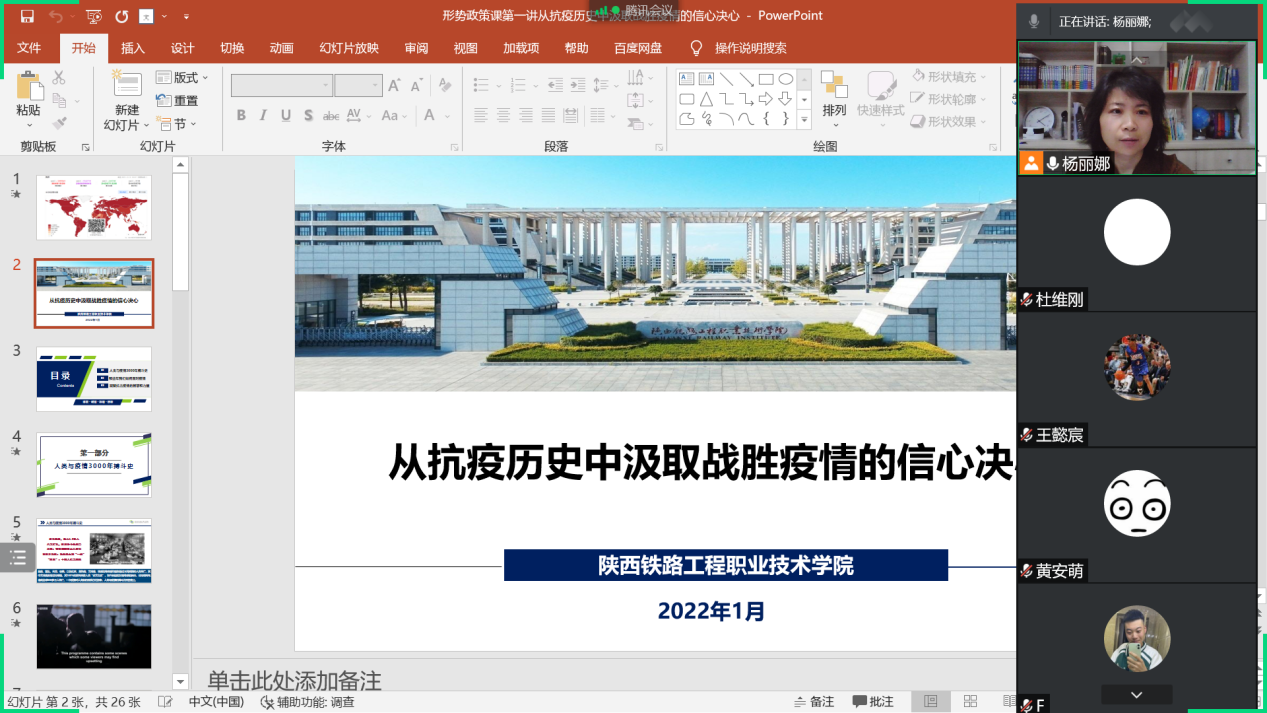
Task: Expand the shapes gallery more arrow
Action: (x=805, y=119)
